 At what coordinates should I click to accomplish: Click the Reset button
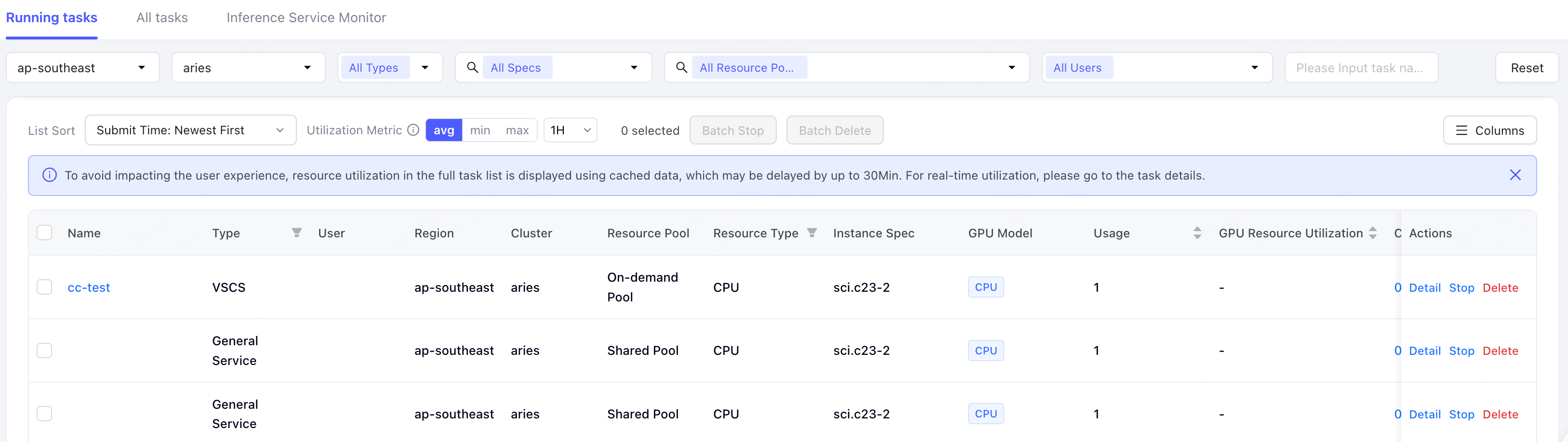(x=1527, y=67)
